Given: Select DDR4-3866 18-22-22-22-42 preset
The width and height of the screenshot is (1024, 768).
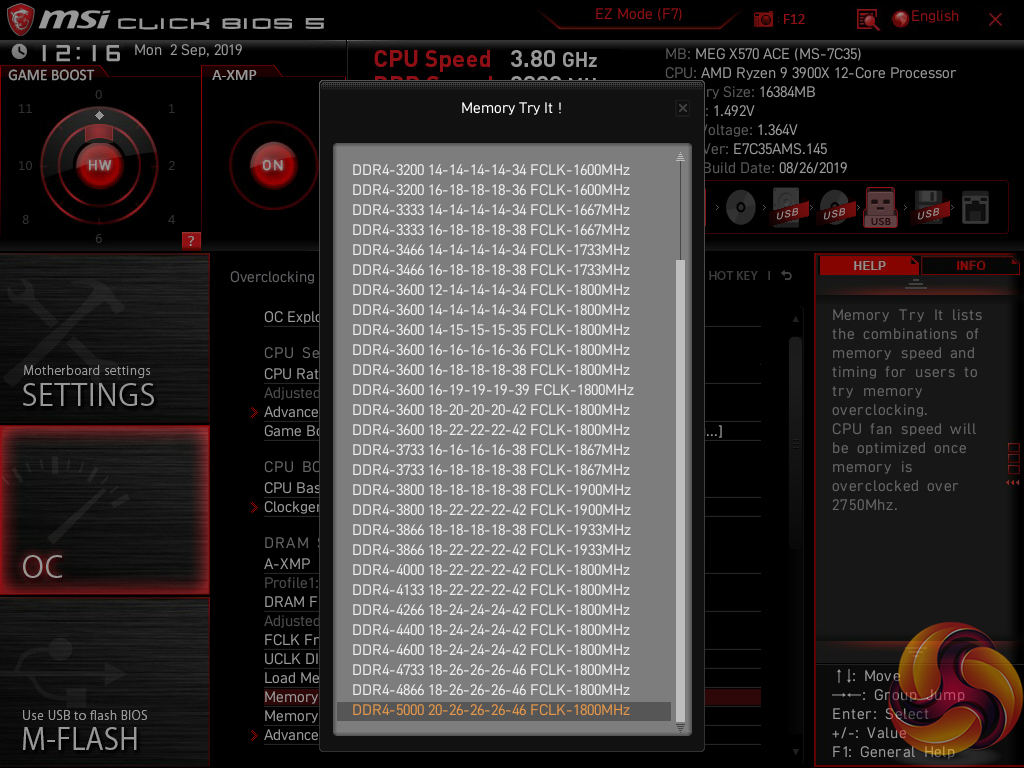Looking at the screenshot, I should click(x=490, y=550).
